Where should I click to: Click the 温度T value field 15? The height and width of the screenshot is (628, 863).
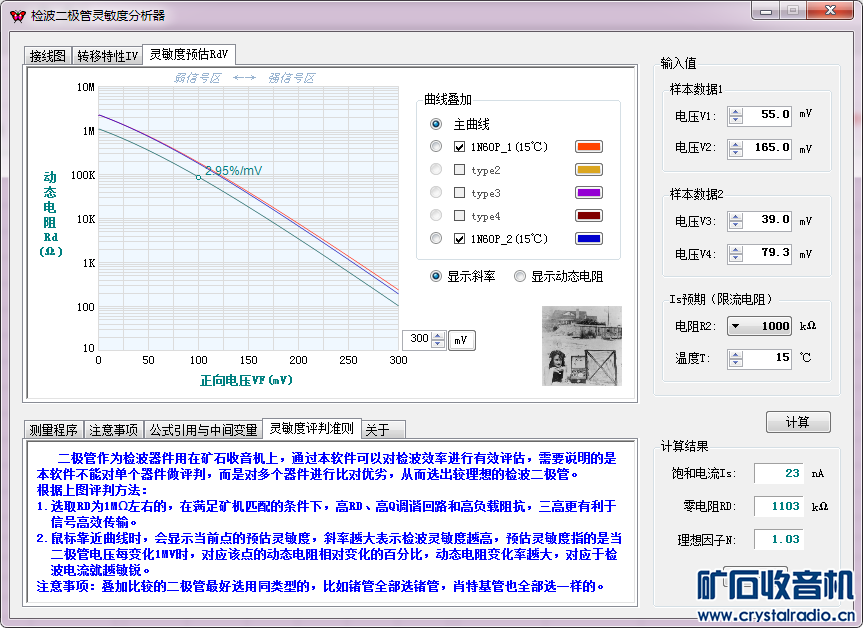coord(767,358)
